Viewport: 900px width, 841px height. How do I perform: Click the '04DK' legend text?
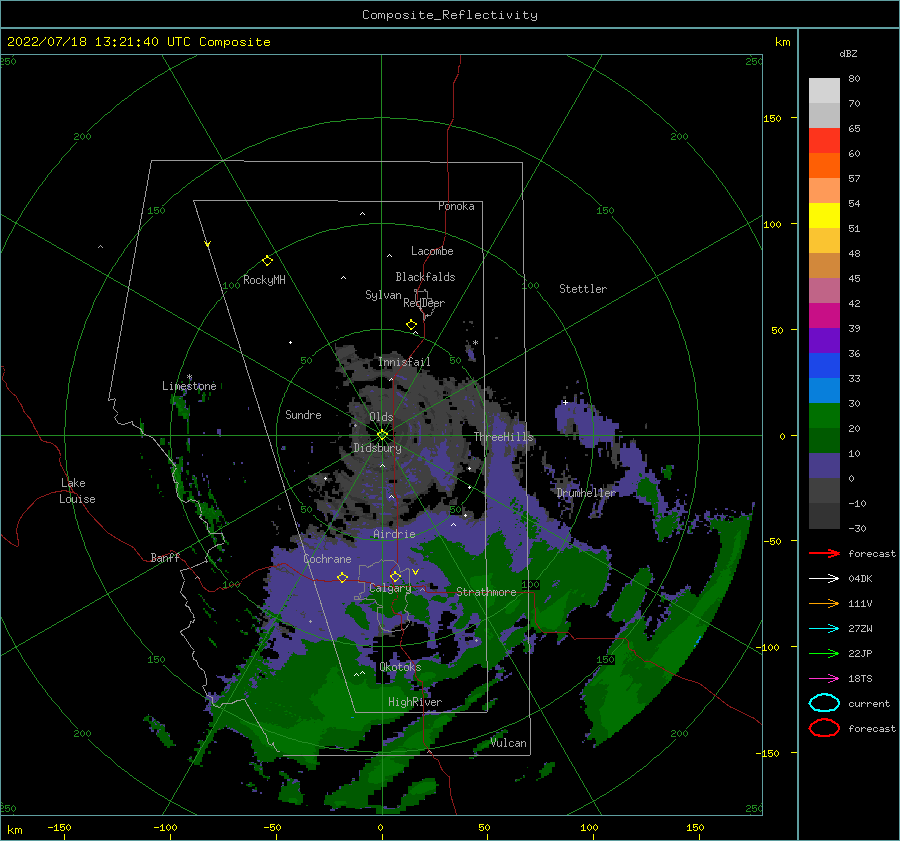(860, 578)
